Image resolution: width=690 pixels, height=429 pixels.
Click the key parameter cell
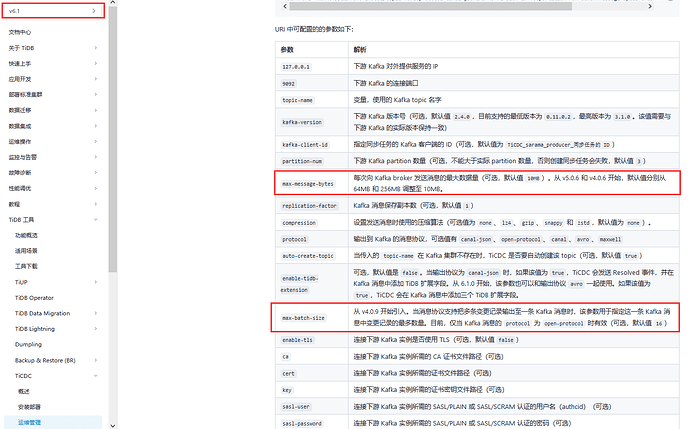[x=312, y=390]
